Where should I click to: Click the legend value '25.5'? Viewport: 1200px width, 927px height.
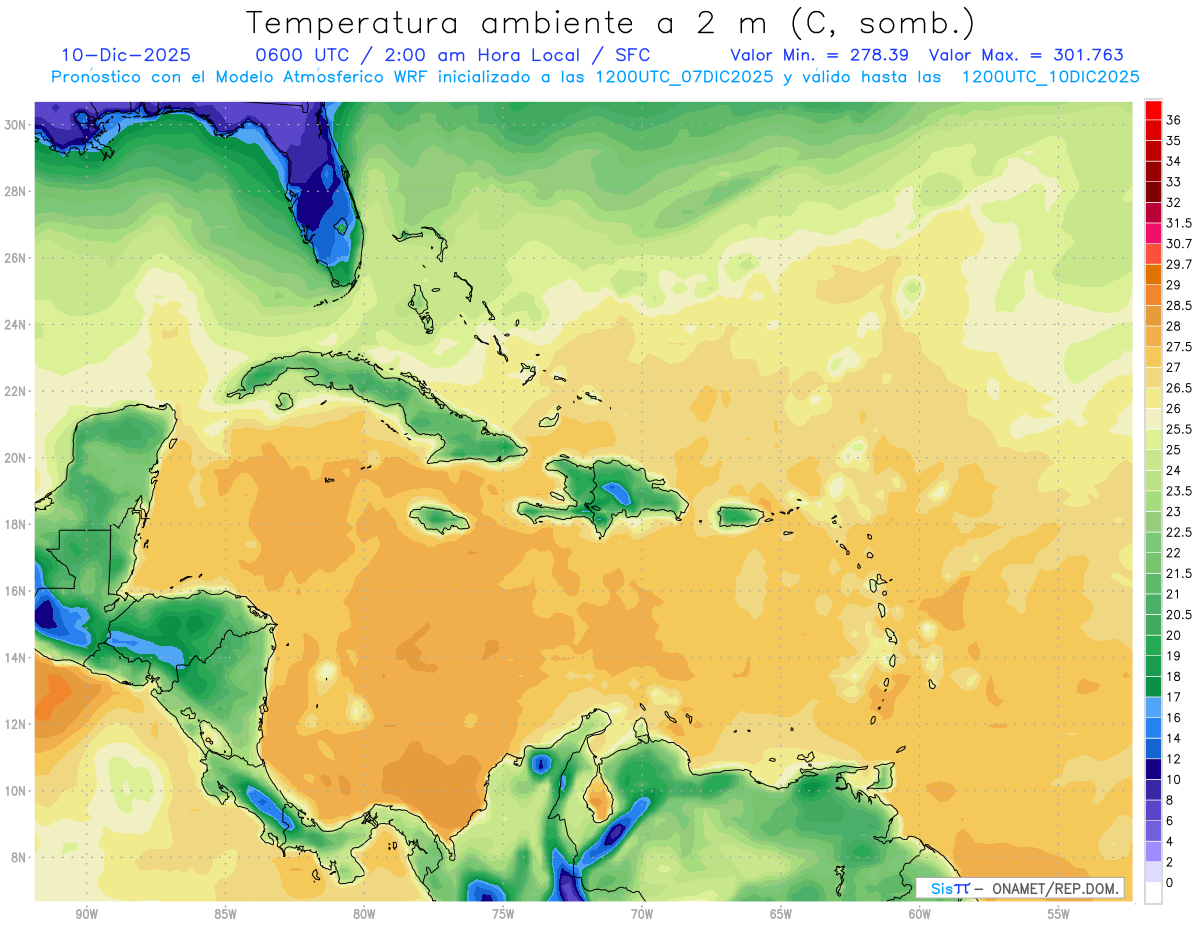pyautogui.click(x=1178, y=429)
